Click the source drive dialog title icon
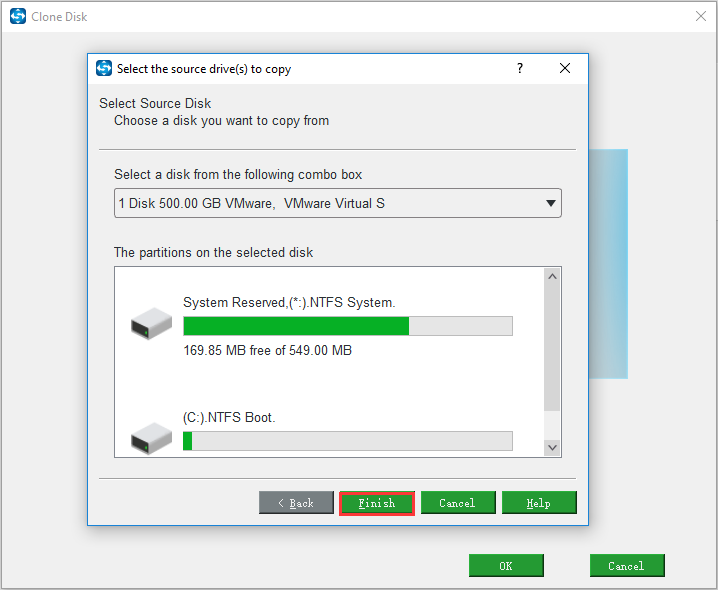 click(x=104, y=68)
